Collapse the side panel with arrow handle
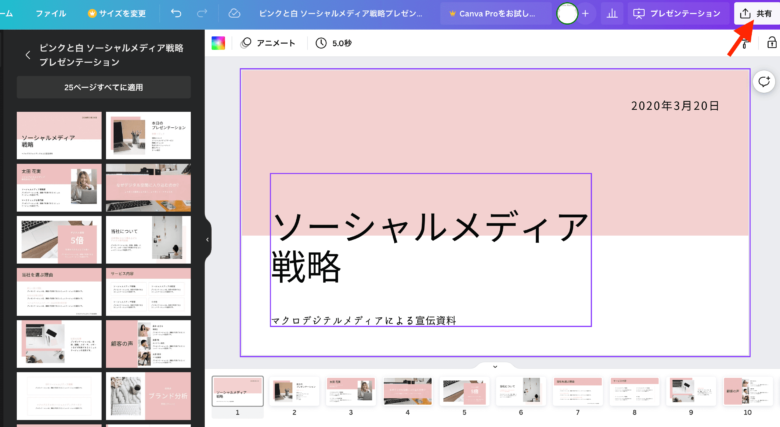Screen dimensions: 780x427 [207, 240]
